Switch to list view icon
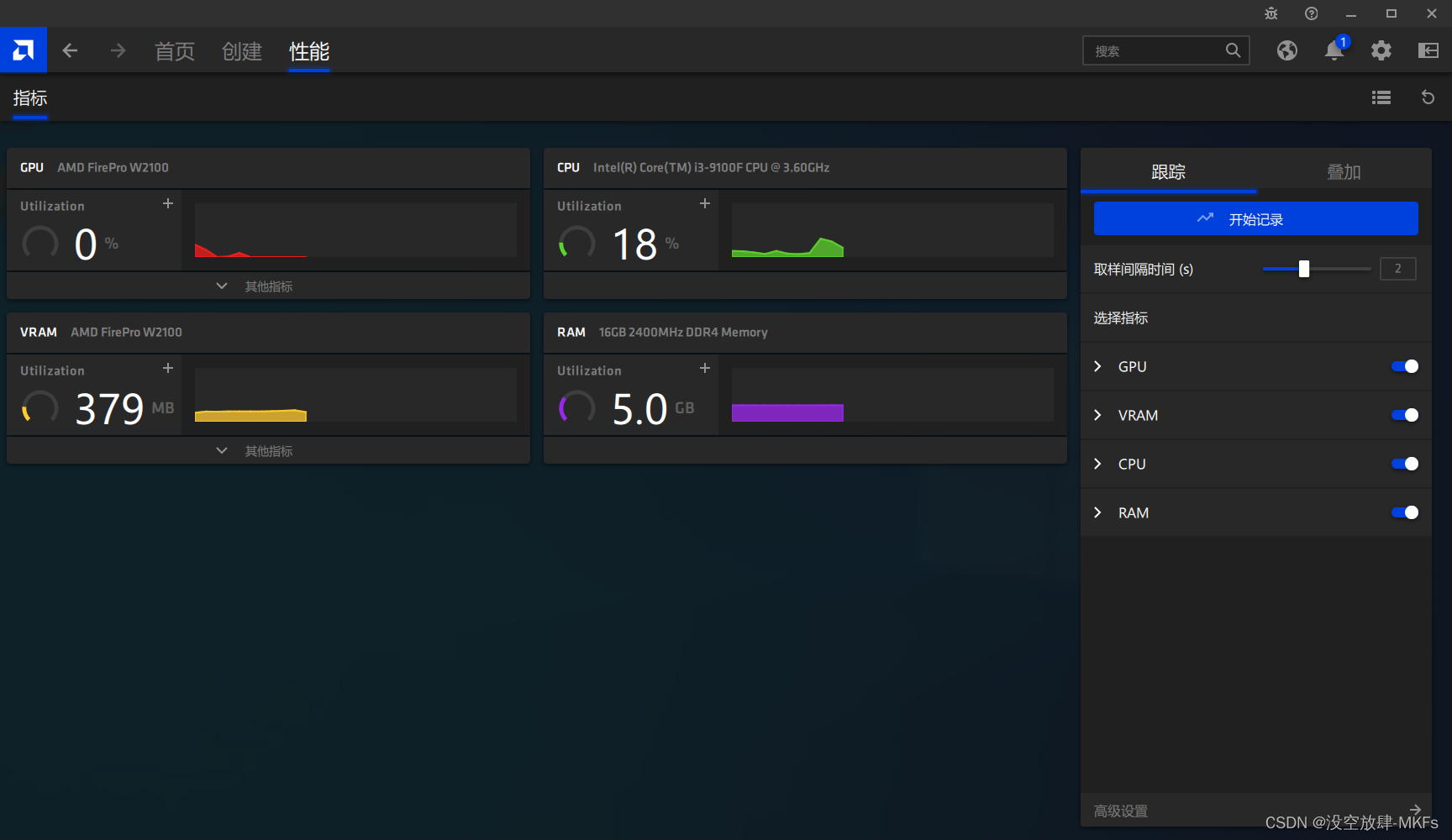The width and height of the screenshot is (1452, 840). tap(1381, 97)
